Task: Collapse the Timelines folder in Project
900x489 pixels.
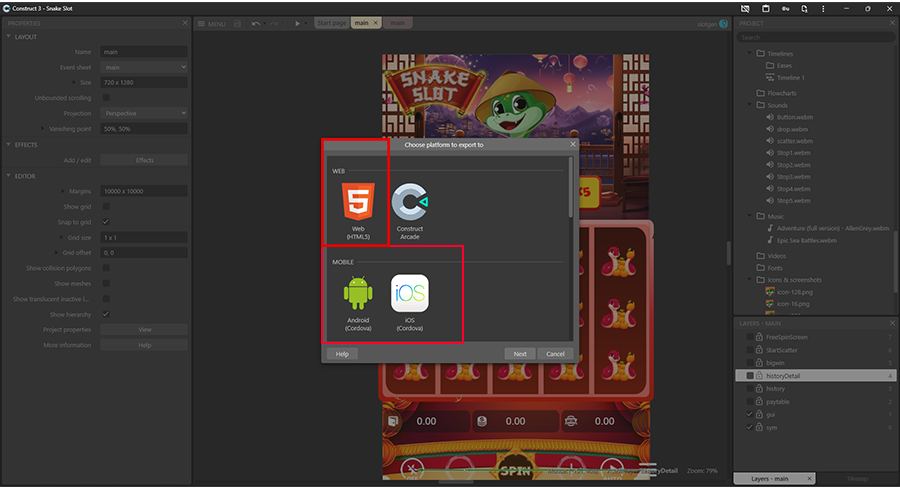Action: coord(750,53)
